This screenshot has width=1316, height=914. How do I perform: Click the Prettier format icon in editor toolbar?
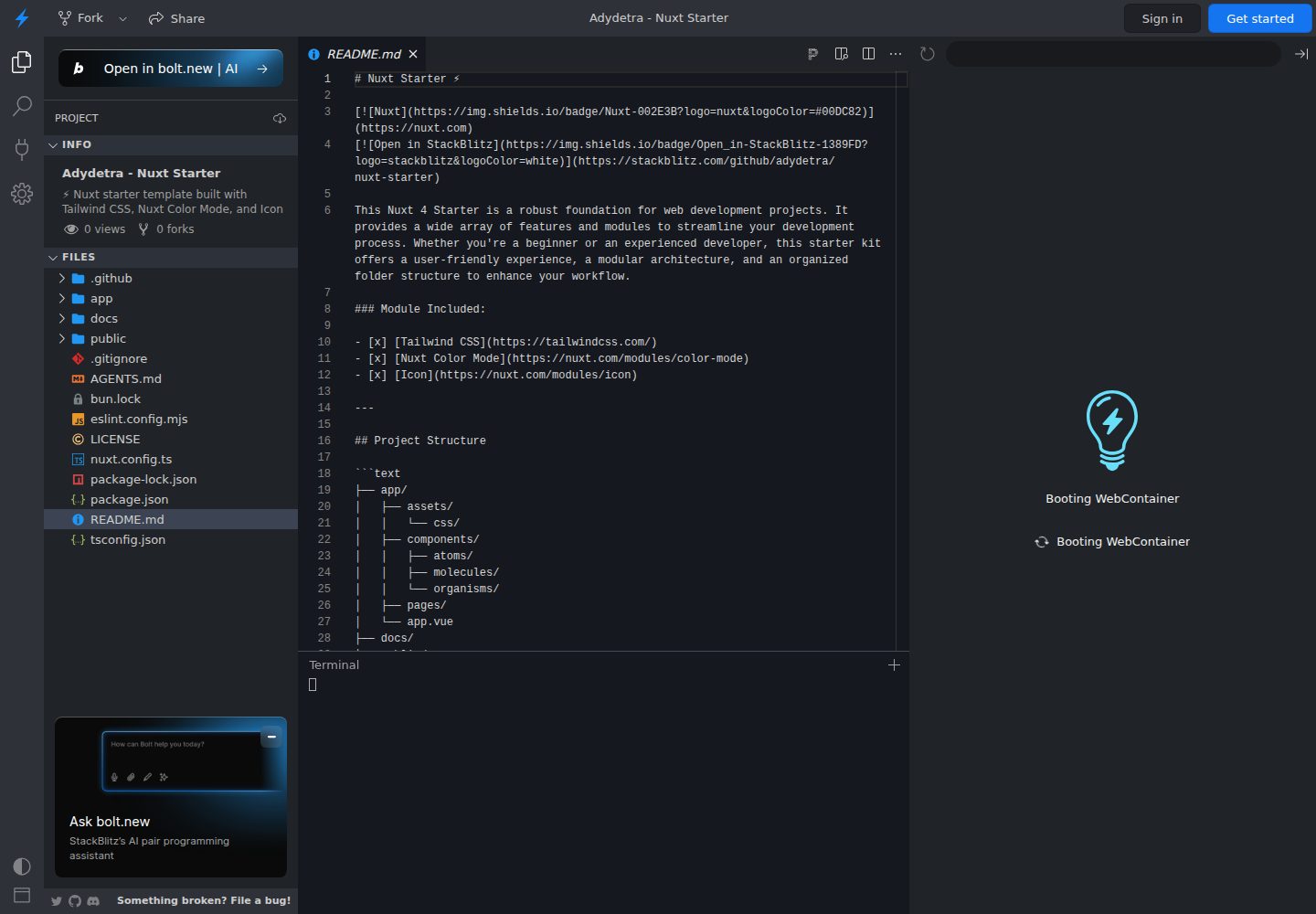812,54
